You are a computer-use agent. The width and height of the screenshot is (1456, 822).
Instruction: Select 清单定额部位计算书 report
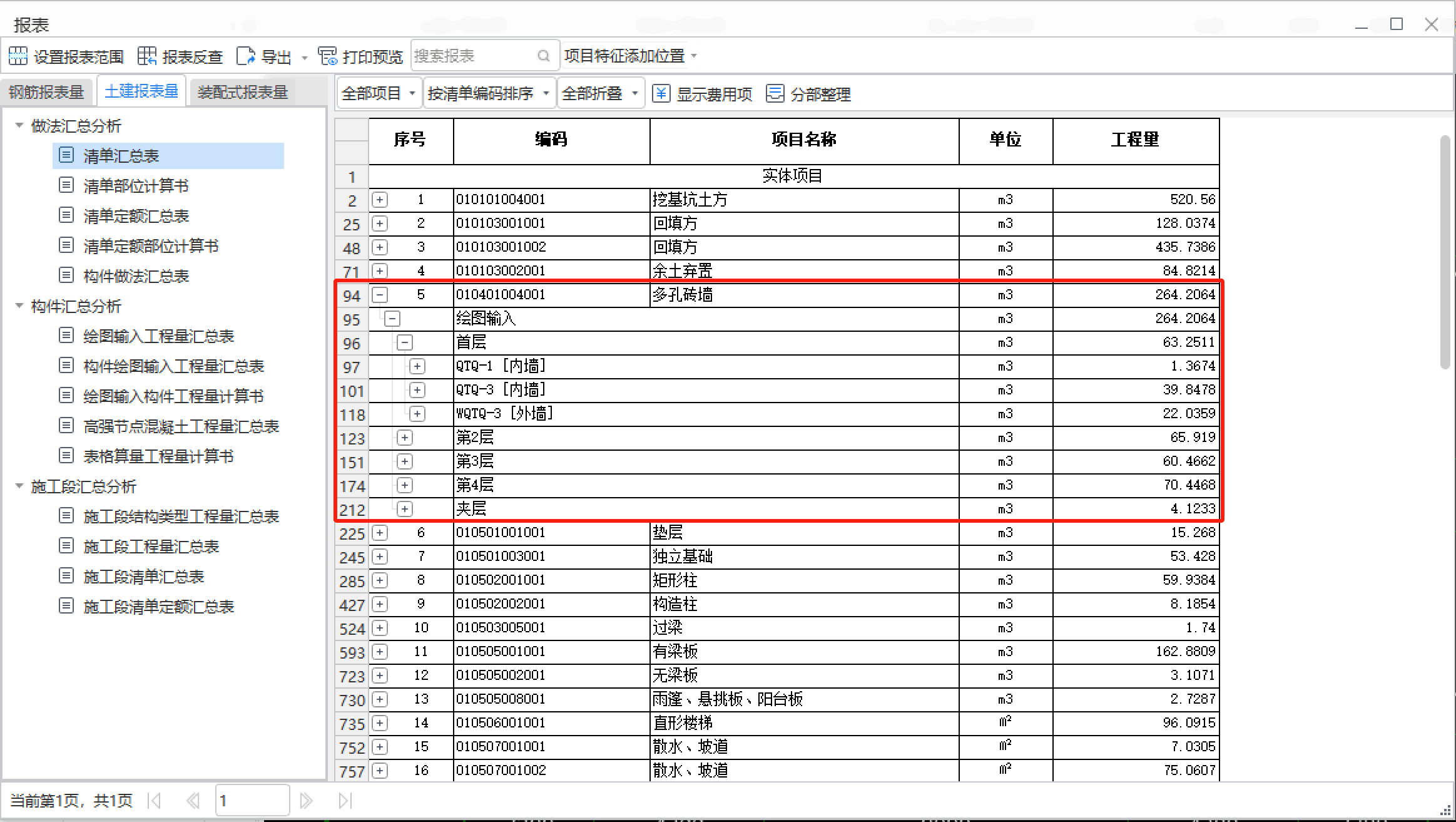(150, 245)
